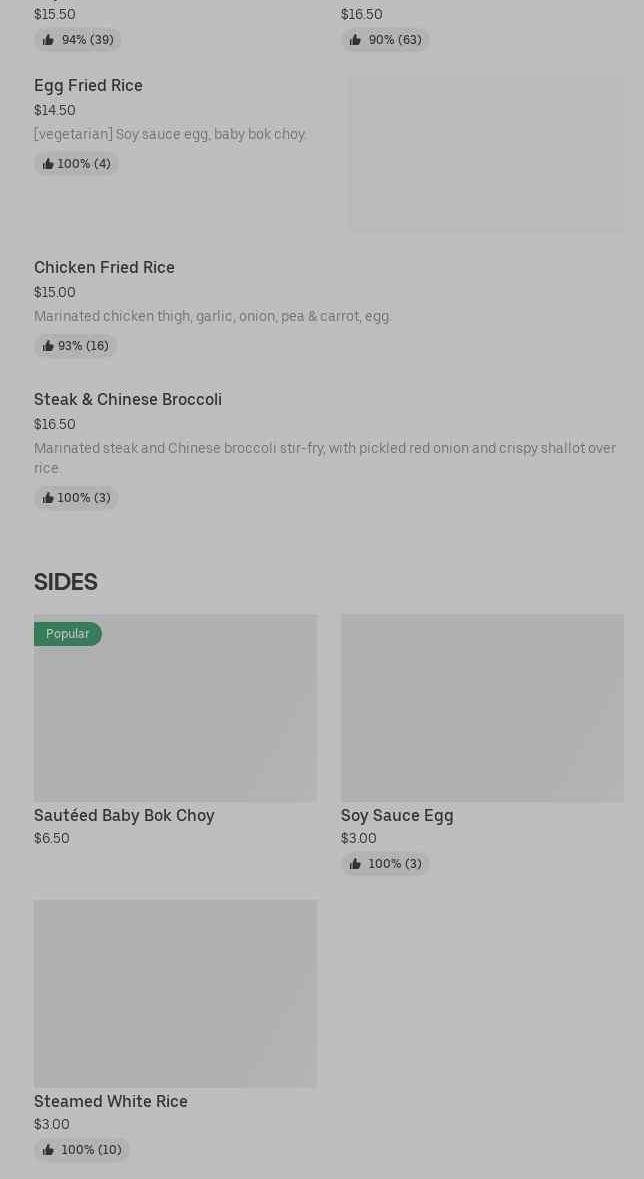Click the Popular badge on bok choy
The image size is (644, 1179).
click(68, 634)
